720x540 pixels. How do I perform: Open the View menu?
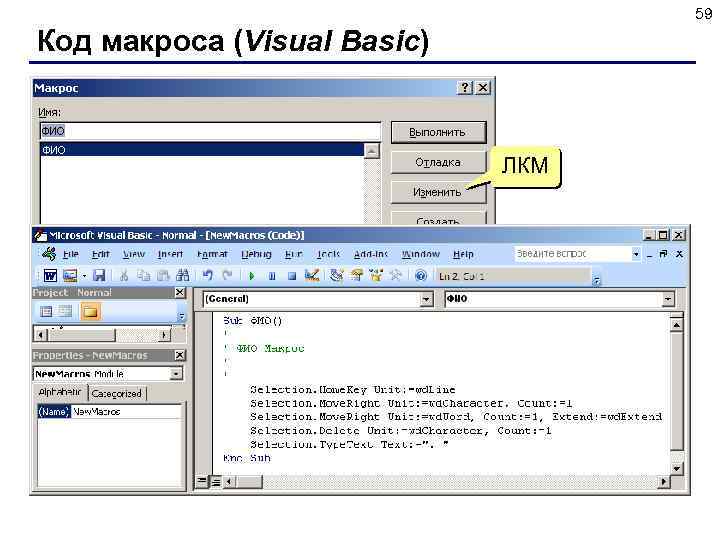pos(134,254)
